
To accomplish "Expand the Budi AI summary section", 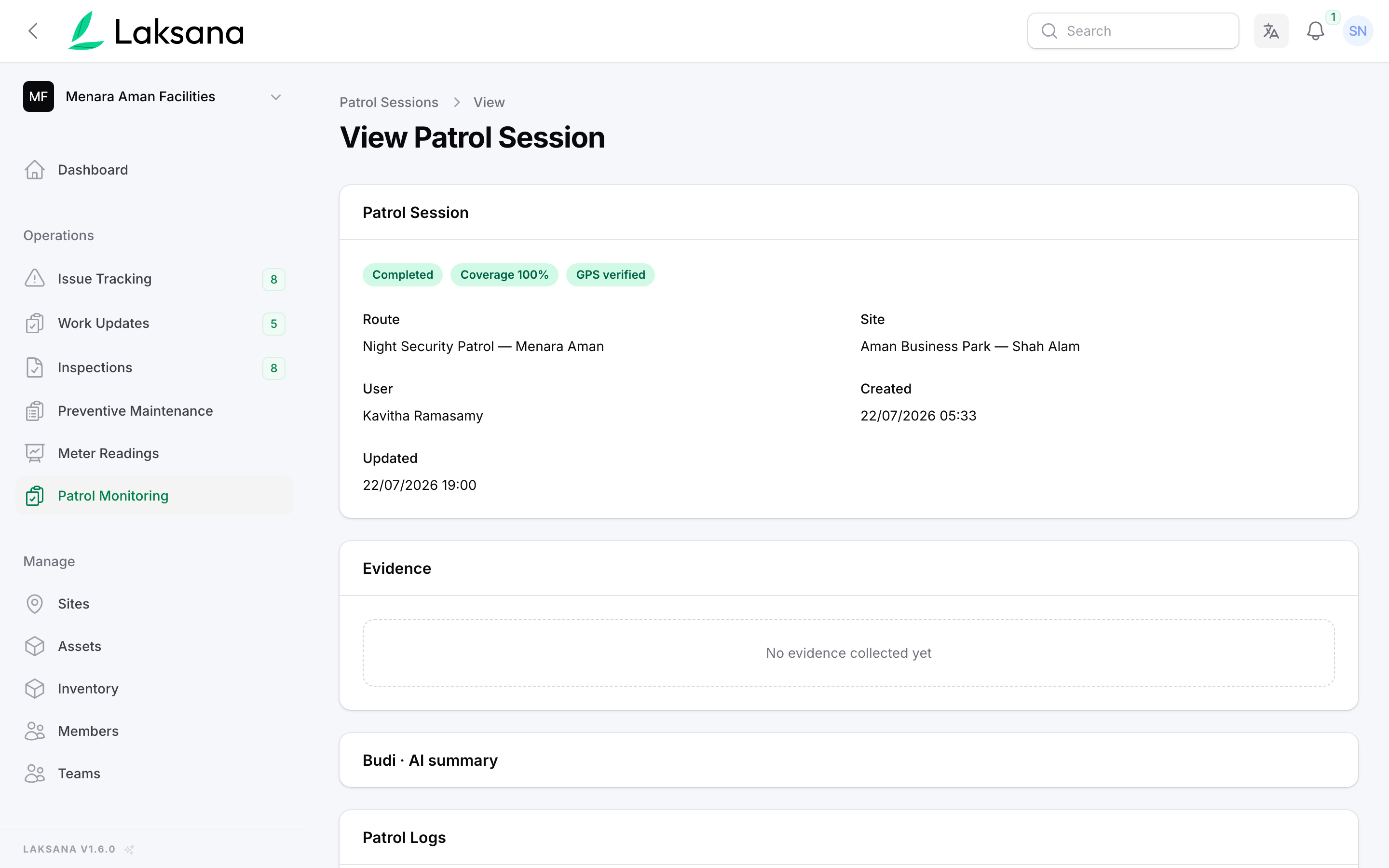I will (x=848, y=760).
